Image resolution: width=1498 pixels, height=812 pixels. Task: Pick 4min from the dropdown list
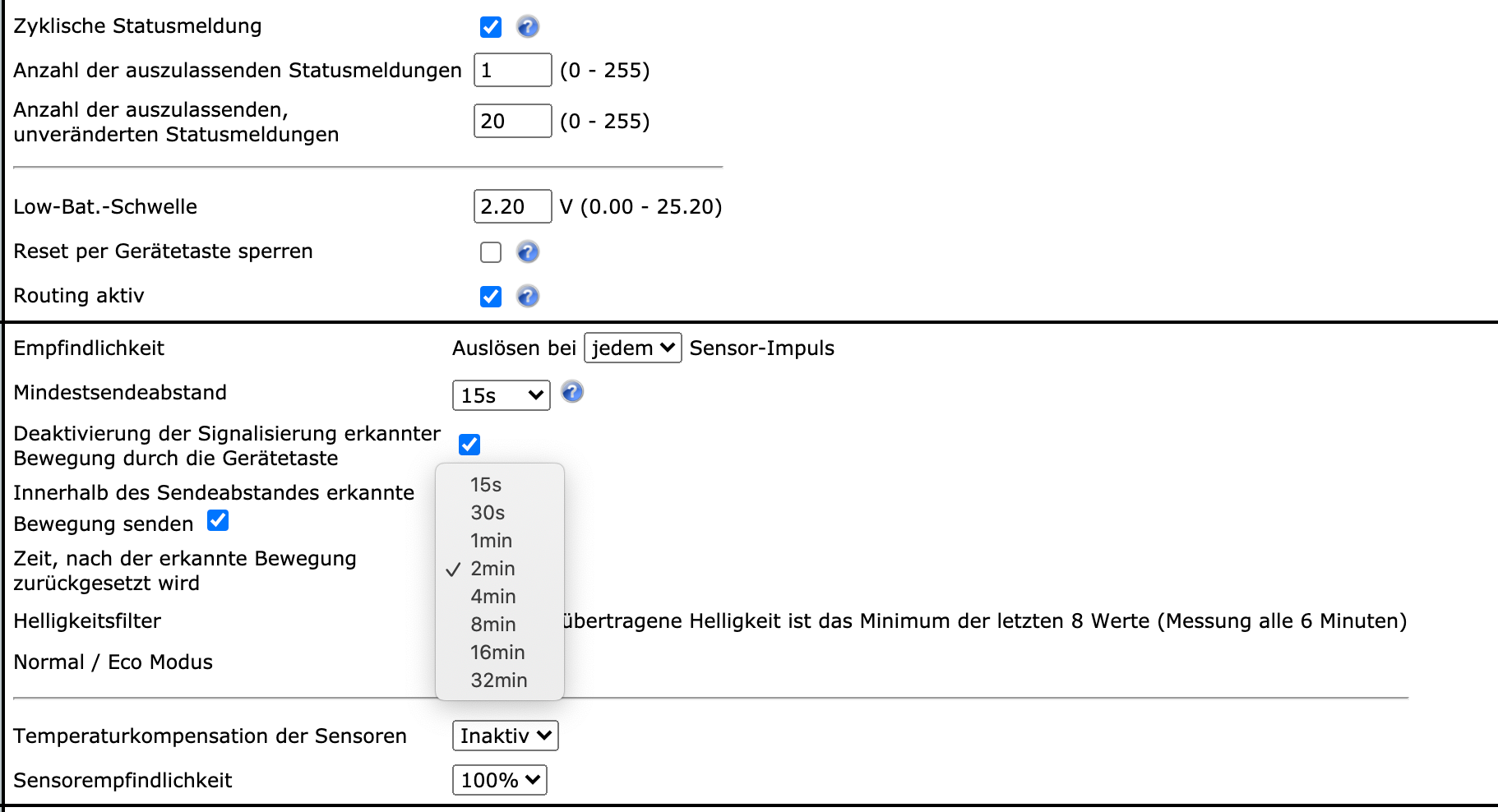coord(500,597)
